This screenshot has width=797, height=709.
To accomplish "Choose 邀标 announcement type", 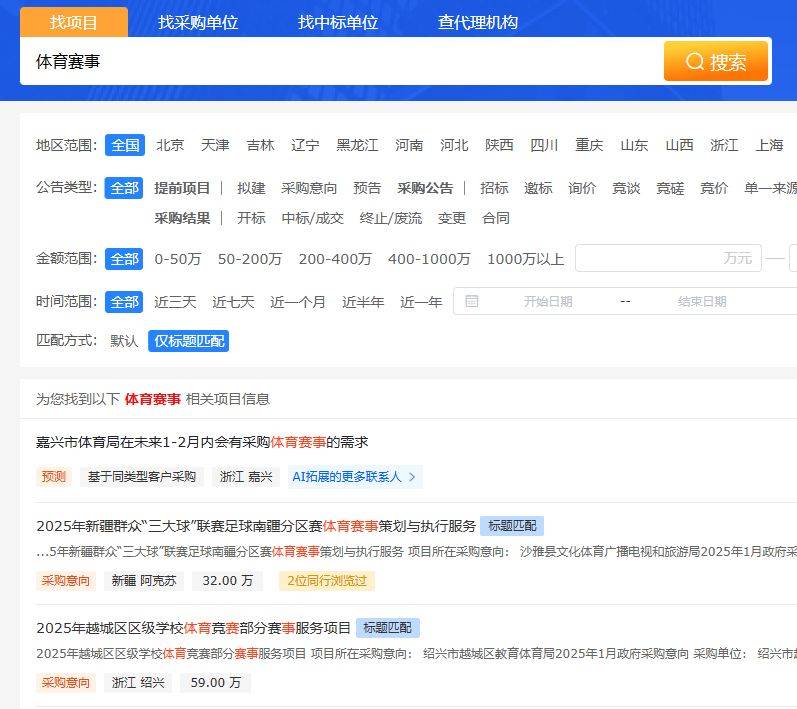I will pyautogui.click(x=538, y=188).
